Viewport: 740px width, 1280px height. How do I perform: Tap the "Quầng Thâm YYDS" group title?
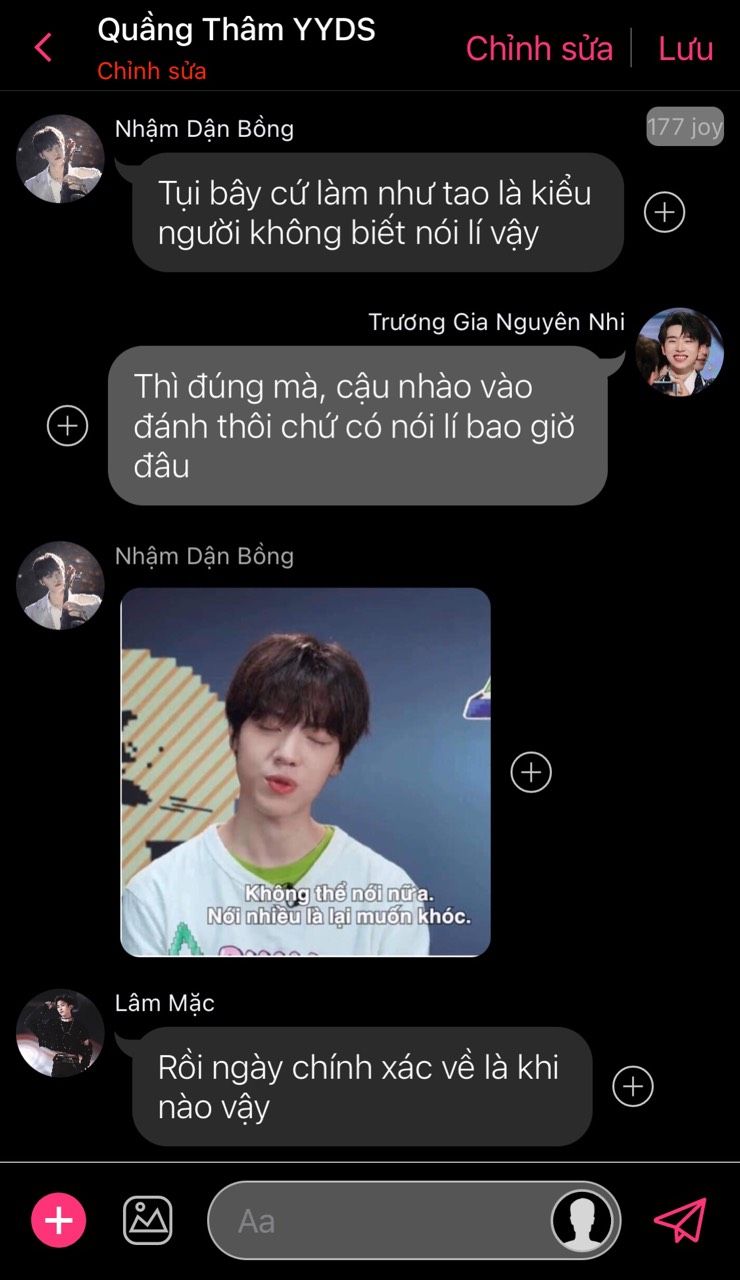[236, 30]
